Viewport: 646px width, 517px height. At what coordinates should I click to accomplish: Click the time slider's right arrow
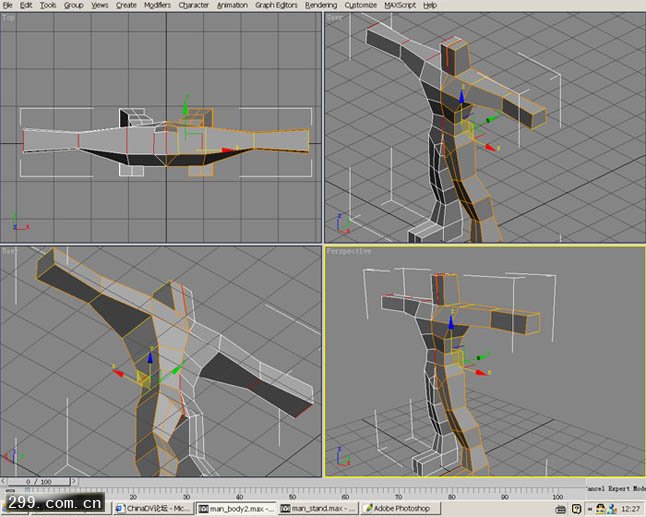coord(74,481)
